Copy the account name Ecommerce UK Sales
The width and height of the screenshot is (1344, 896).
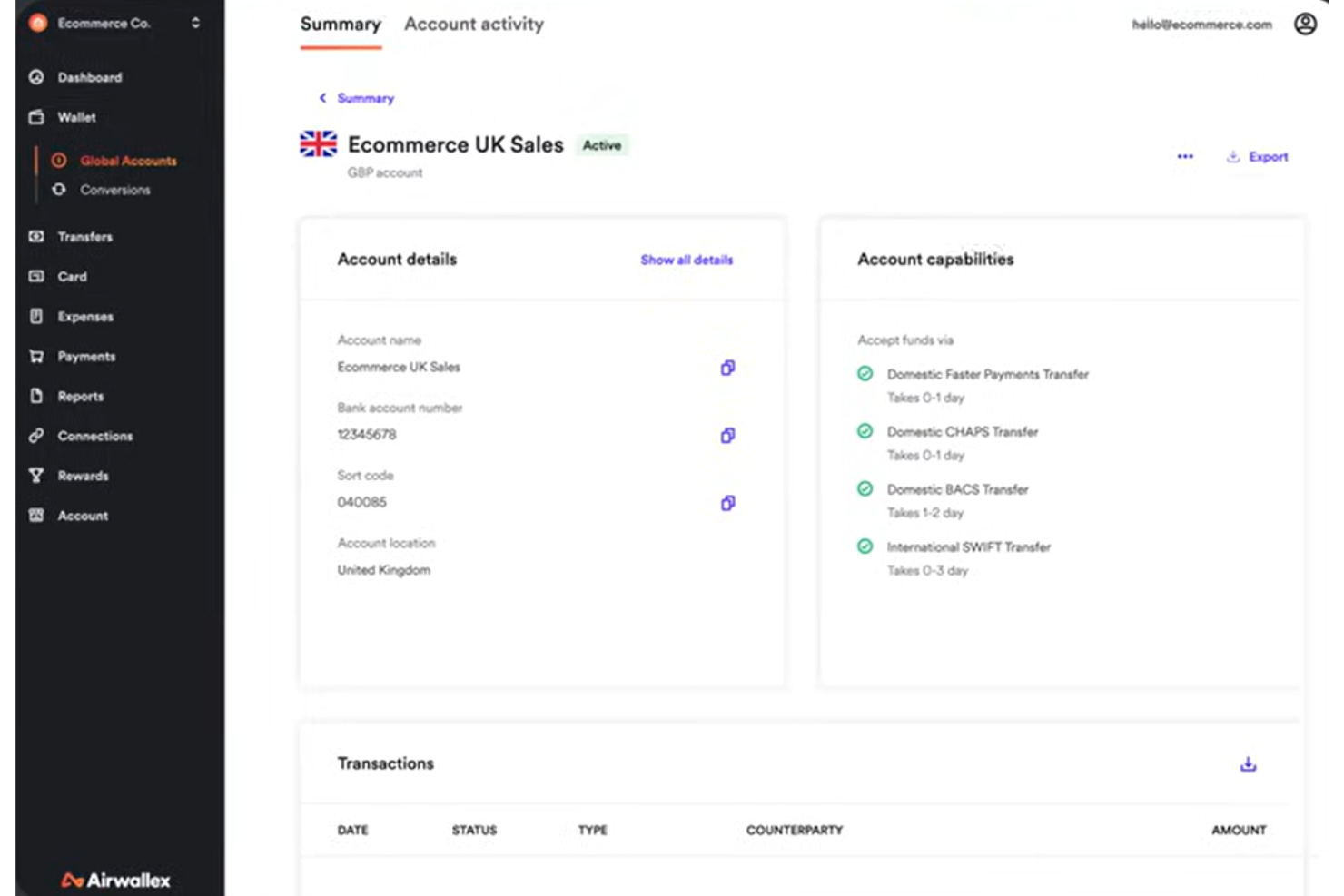[x=727, y=368]
